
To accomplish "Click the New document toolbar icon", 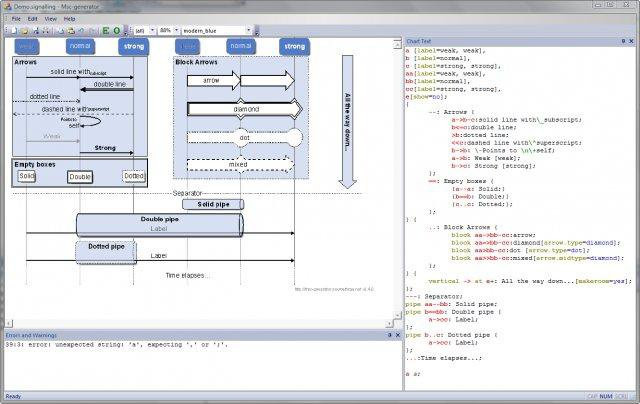I will 14,31.
